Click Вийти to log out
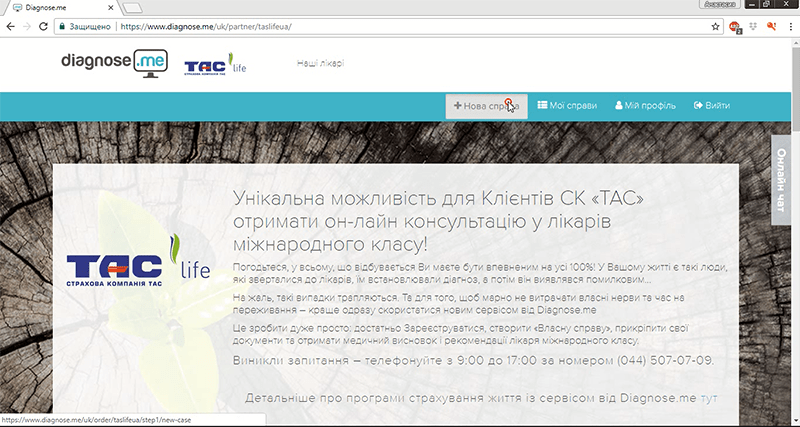800x427 pixels. [712, 106]
